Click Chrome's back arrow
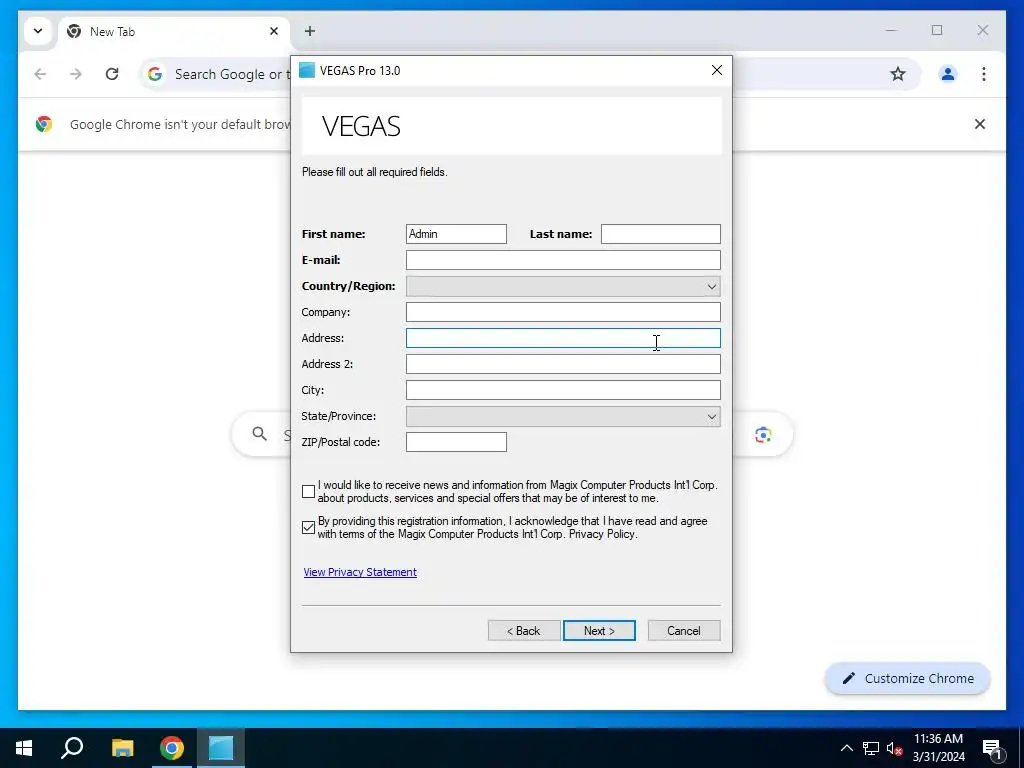 click(40, 74)
